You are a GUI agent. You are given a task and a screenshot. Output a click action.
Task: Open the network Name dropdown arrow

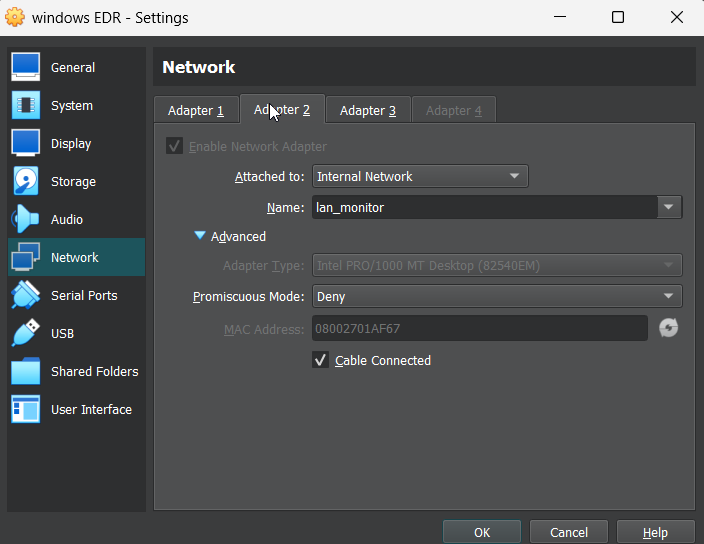[x=669, y=207]
